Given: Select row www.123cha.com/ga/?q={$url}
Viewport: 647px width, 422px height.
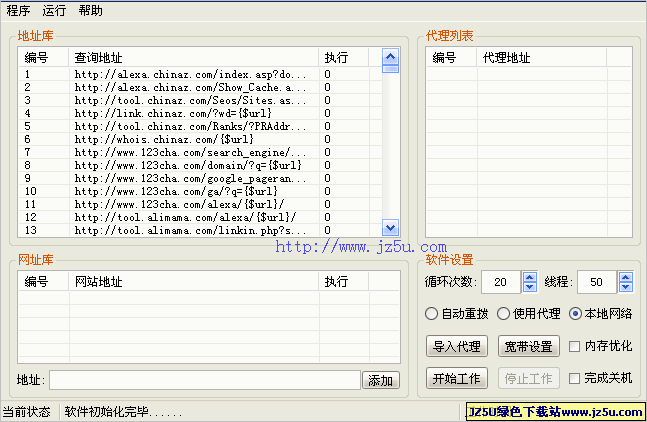Looking at the screenshot, I should 200,191.
